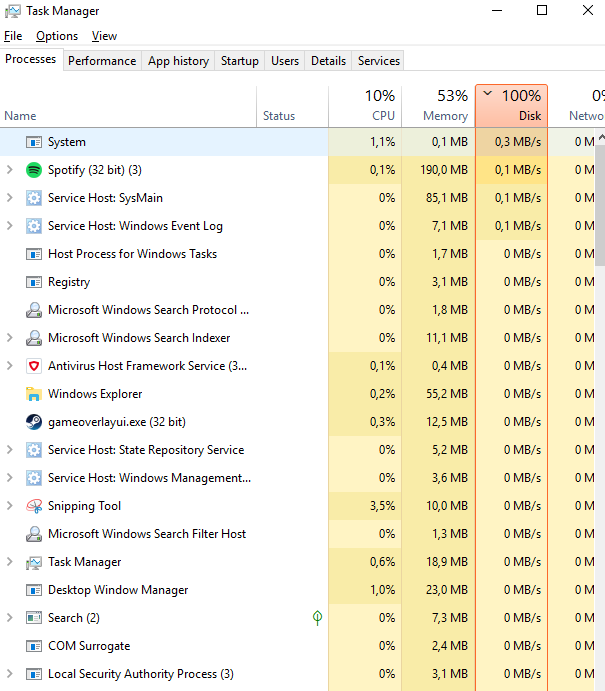Viewport: 605px width, 691px height.
Task: Open the Options menu
Action: [x=57, y=36]
